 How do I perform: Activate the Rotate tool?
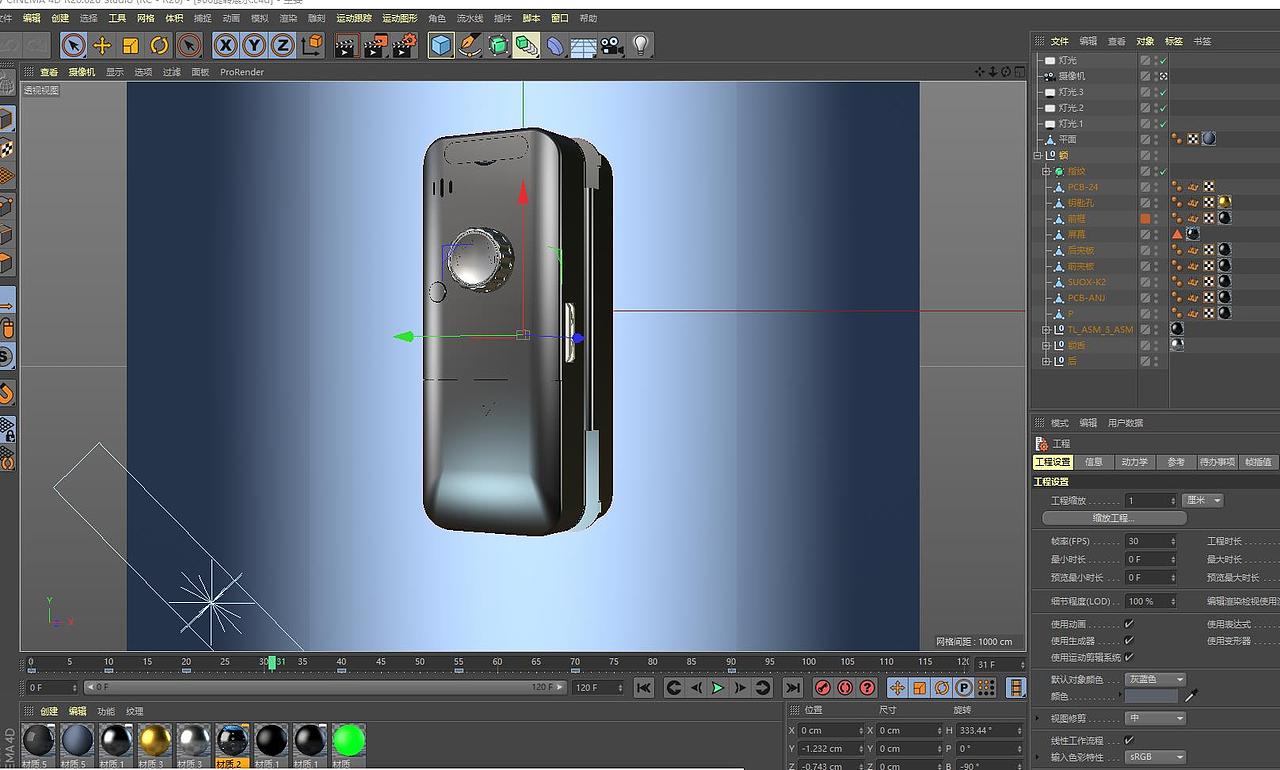(160, 45)
